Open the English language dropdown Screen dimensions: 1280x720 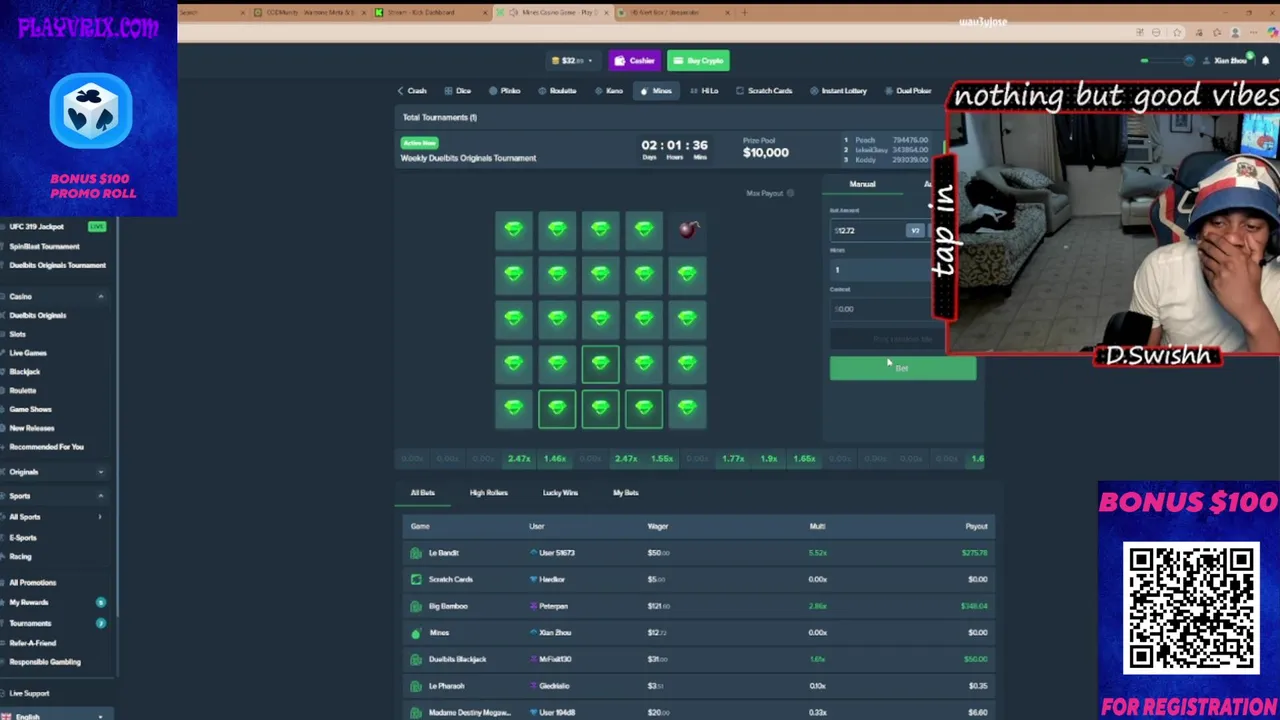(57, 716)
